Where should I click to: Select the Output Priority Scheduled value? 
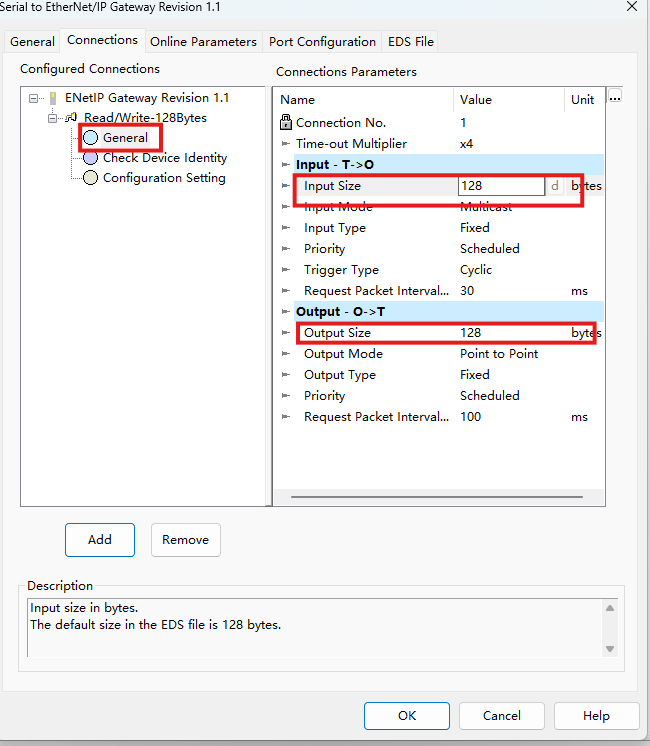tap(490, 395)
